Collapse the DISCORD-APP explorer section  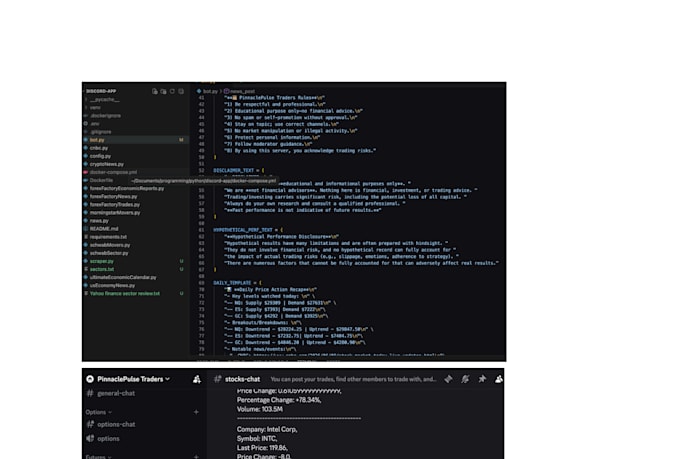click(101, 91)
